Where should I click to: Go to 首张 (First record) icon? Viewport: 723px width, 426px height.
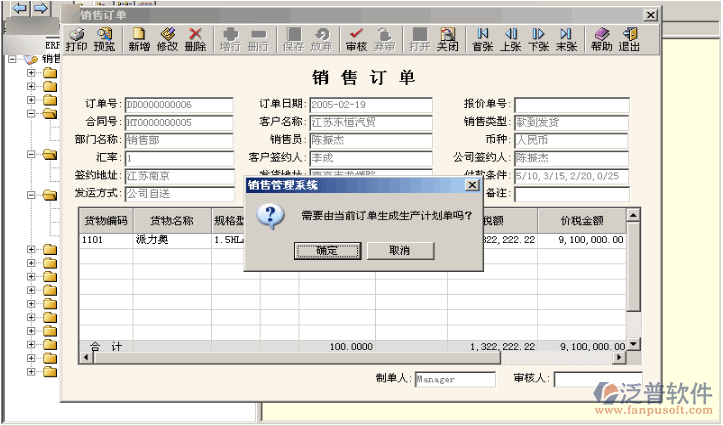(483, 40)
